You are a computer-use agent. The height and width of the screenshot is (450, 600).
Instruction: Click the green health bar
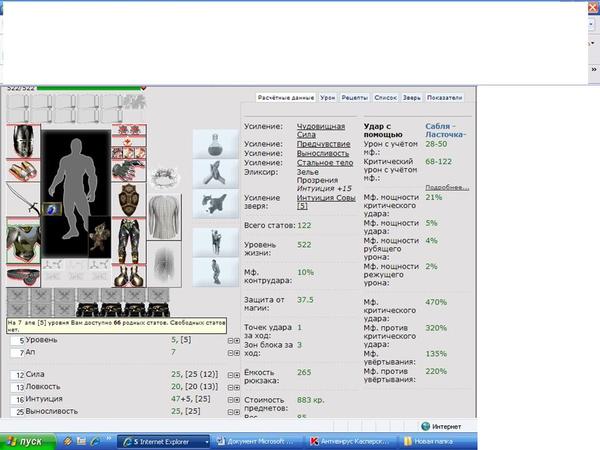click(91, 88)
